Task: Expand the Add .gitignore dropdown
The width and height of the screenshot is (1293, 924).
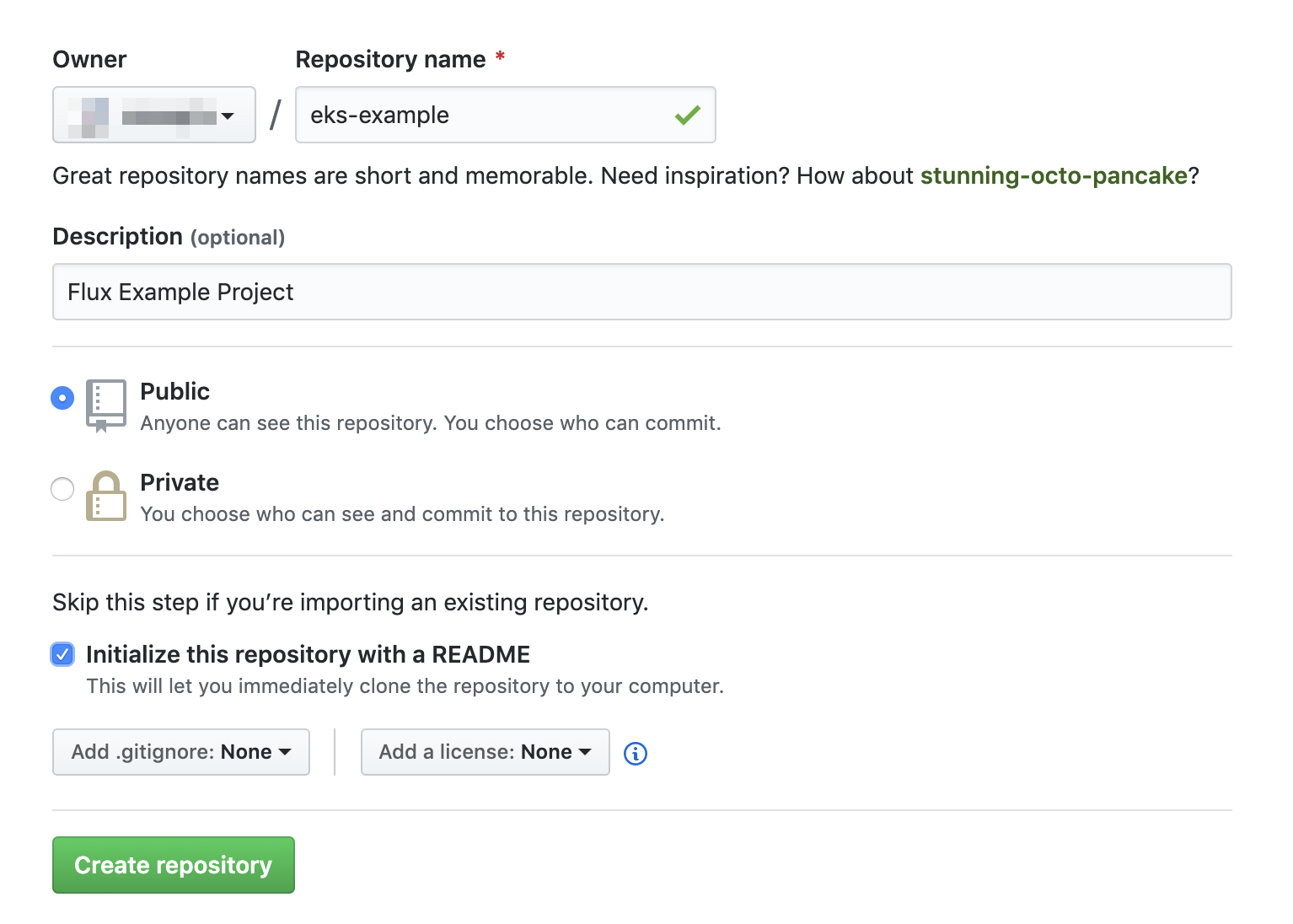Action: 180,752
